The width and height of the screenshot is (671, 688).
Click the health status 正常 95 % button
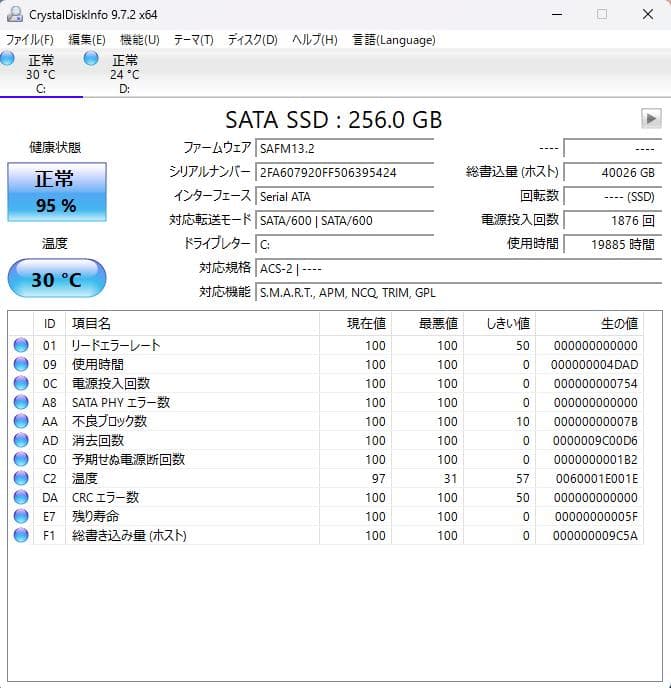coord(57,192)
